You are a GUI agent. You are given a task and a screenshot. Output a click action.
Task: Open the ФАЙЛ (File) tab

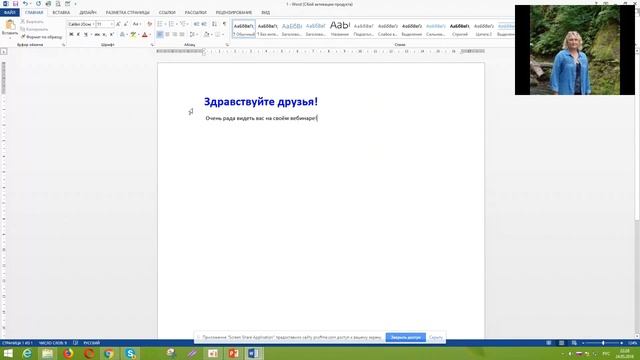10,13
